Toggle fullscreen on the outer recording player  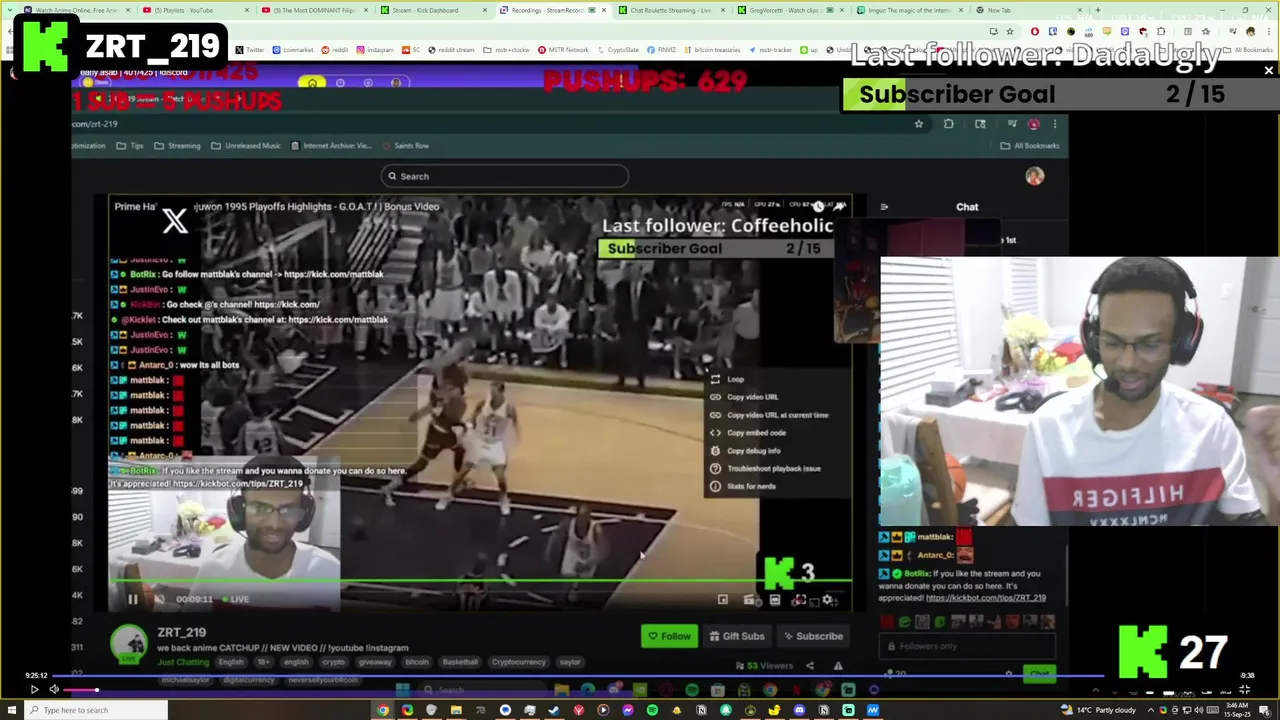(1245, 690)
